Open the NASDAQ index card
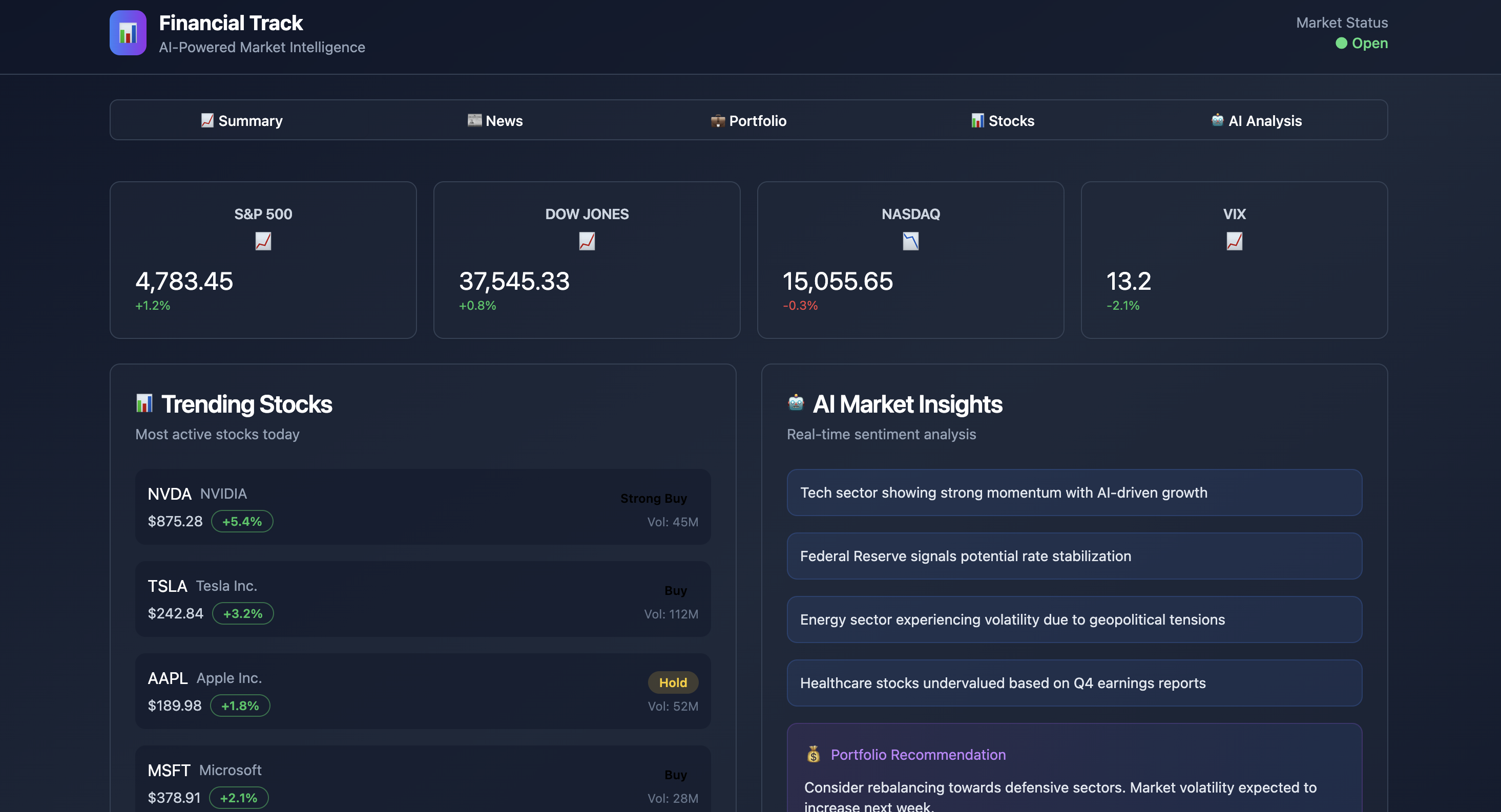Viewport: 1501px width, 812px height. [910, 260]
